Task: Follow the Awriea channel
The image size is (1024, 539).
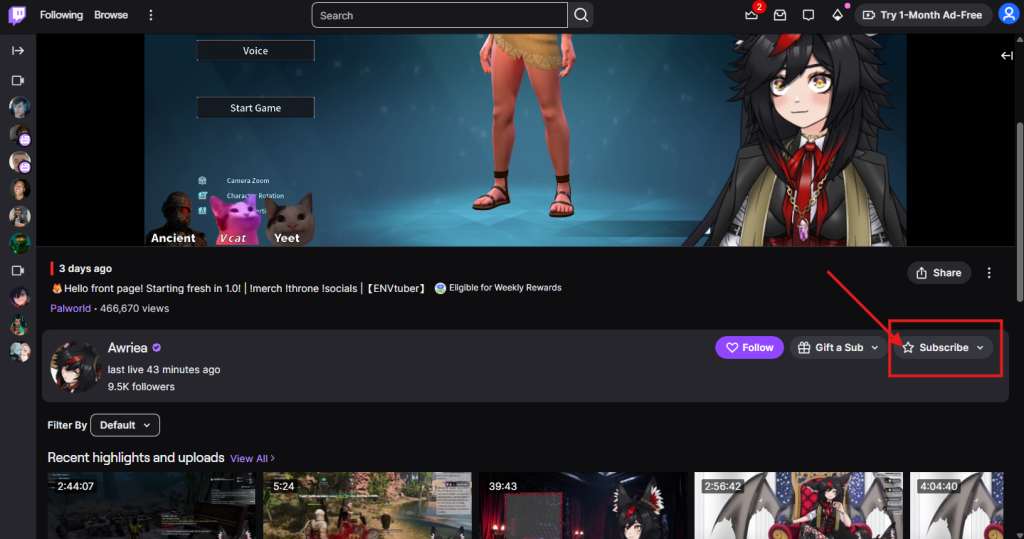Action: [x=749, y=348]
